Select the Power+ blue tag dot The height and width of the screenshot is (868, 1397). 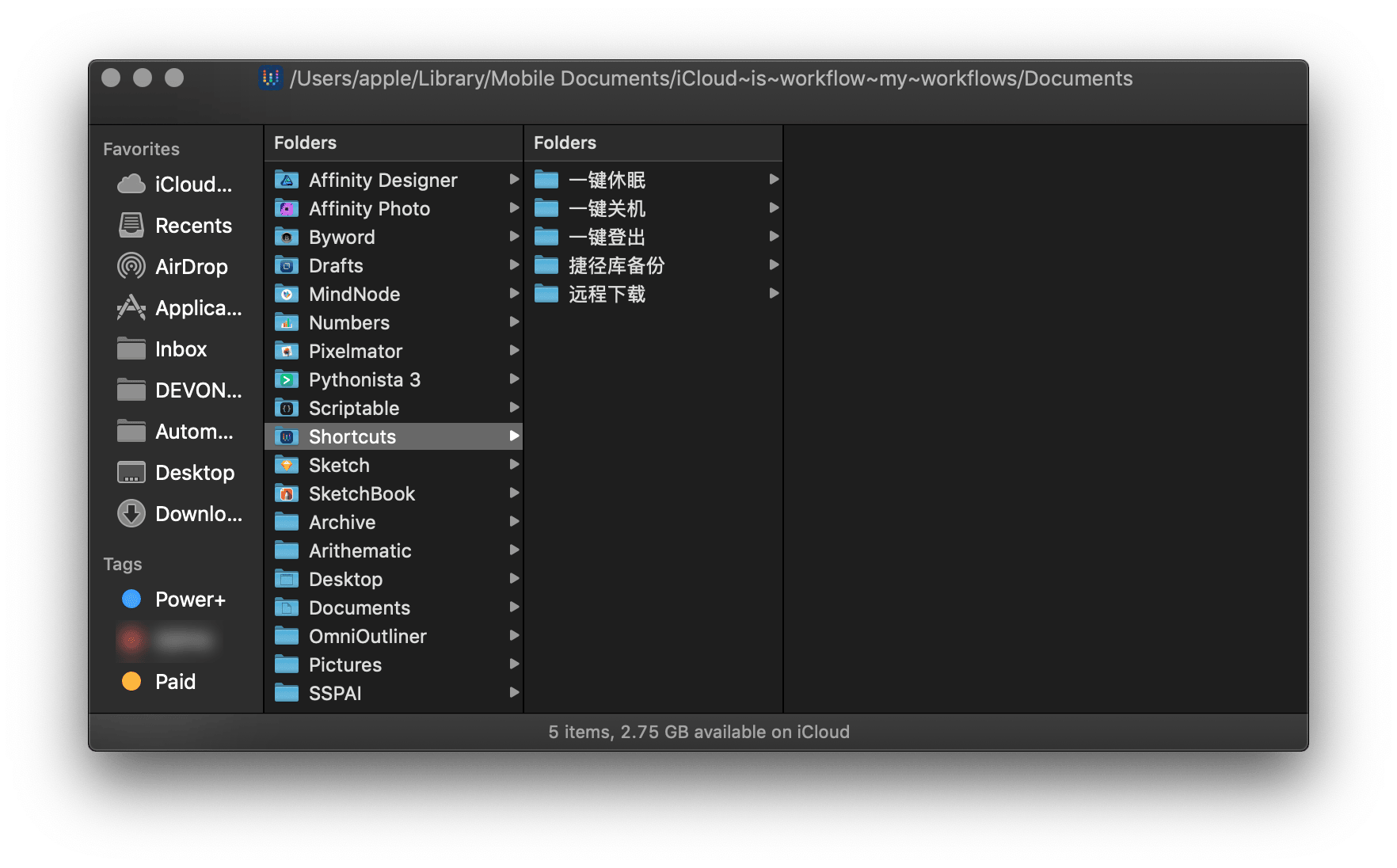click(131, 600)
